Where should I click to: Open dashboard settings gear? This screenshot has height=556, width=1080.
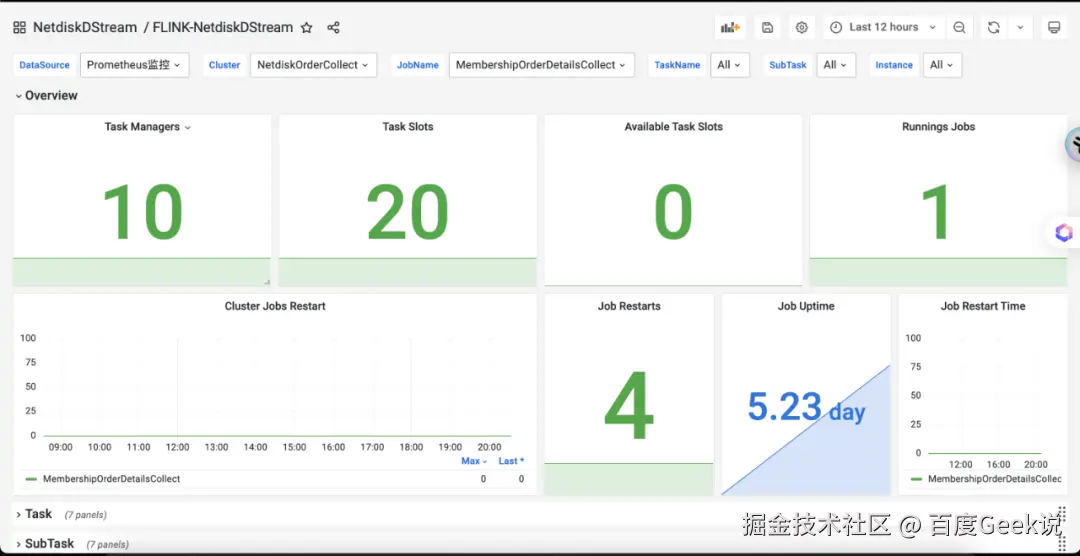pos(801,28)
